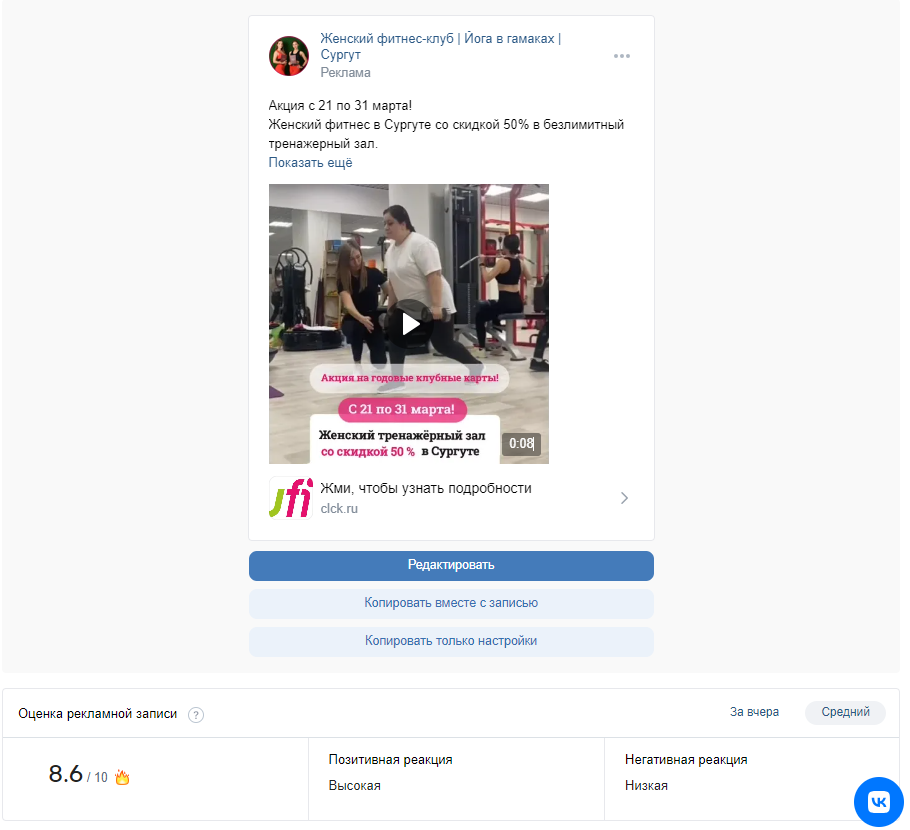Click Копировать только настройки
Viewport: 910px width, 830px height.
coord(451,641)
